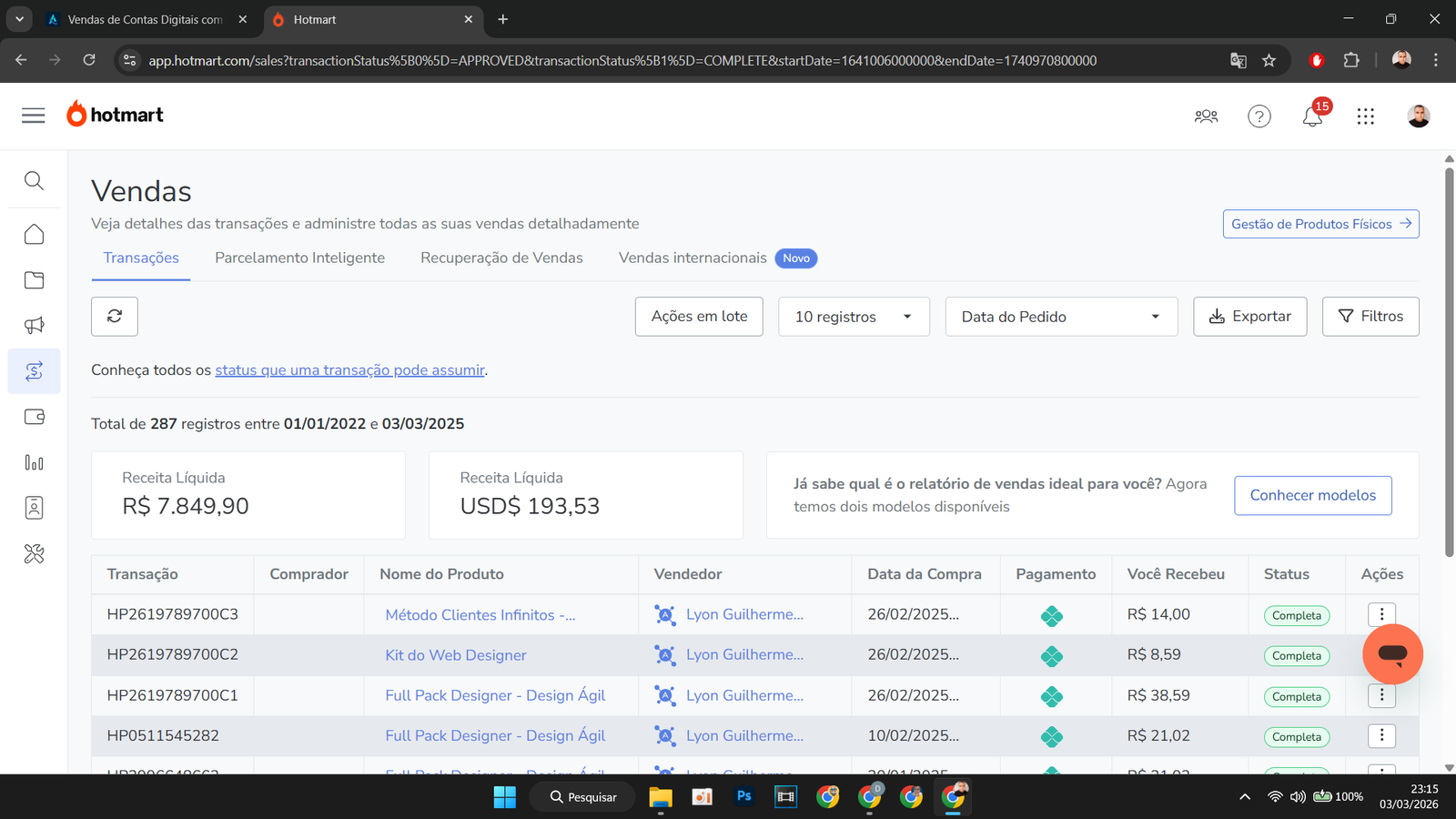Open the megaphone promotion icon in sidebar
This screenshot has width=1456, height=819.
(x=34, y=326)
